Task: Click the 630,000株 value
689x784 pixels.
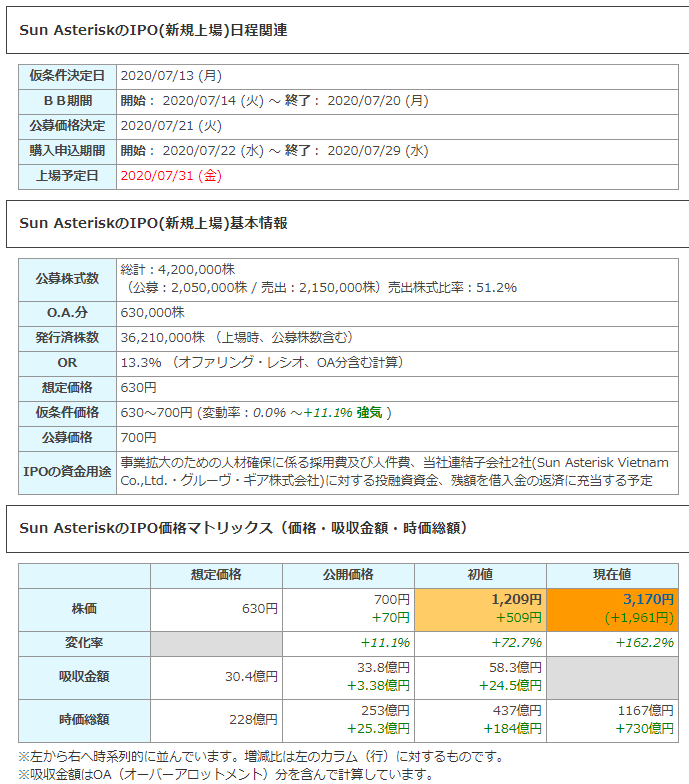Action: click(152, 313)
